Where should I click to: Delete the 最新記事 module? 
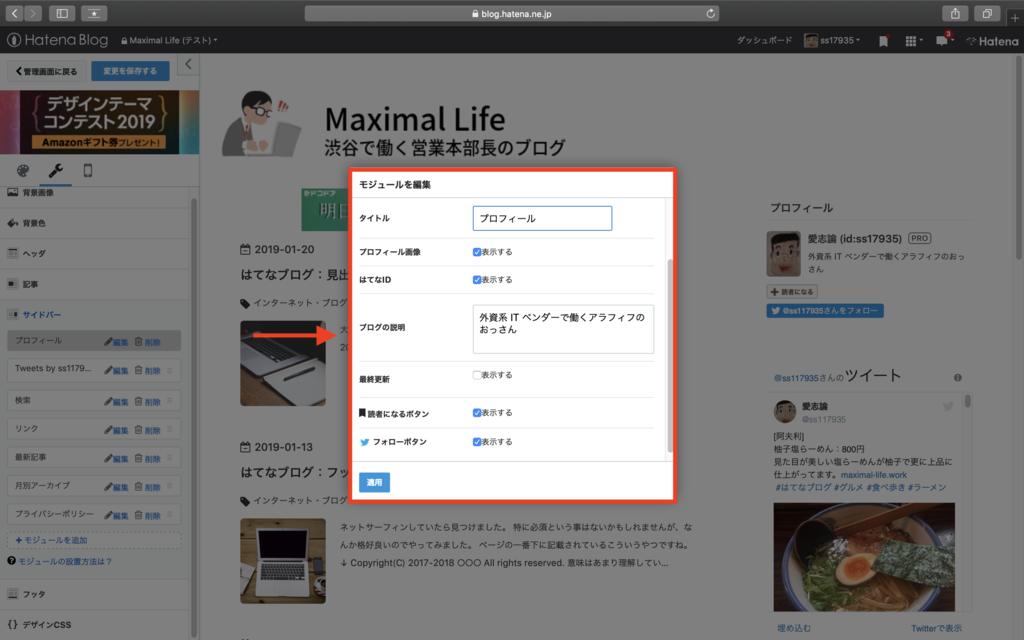(148, 458)
